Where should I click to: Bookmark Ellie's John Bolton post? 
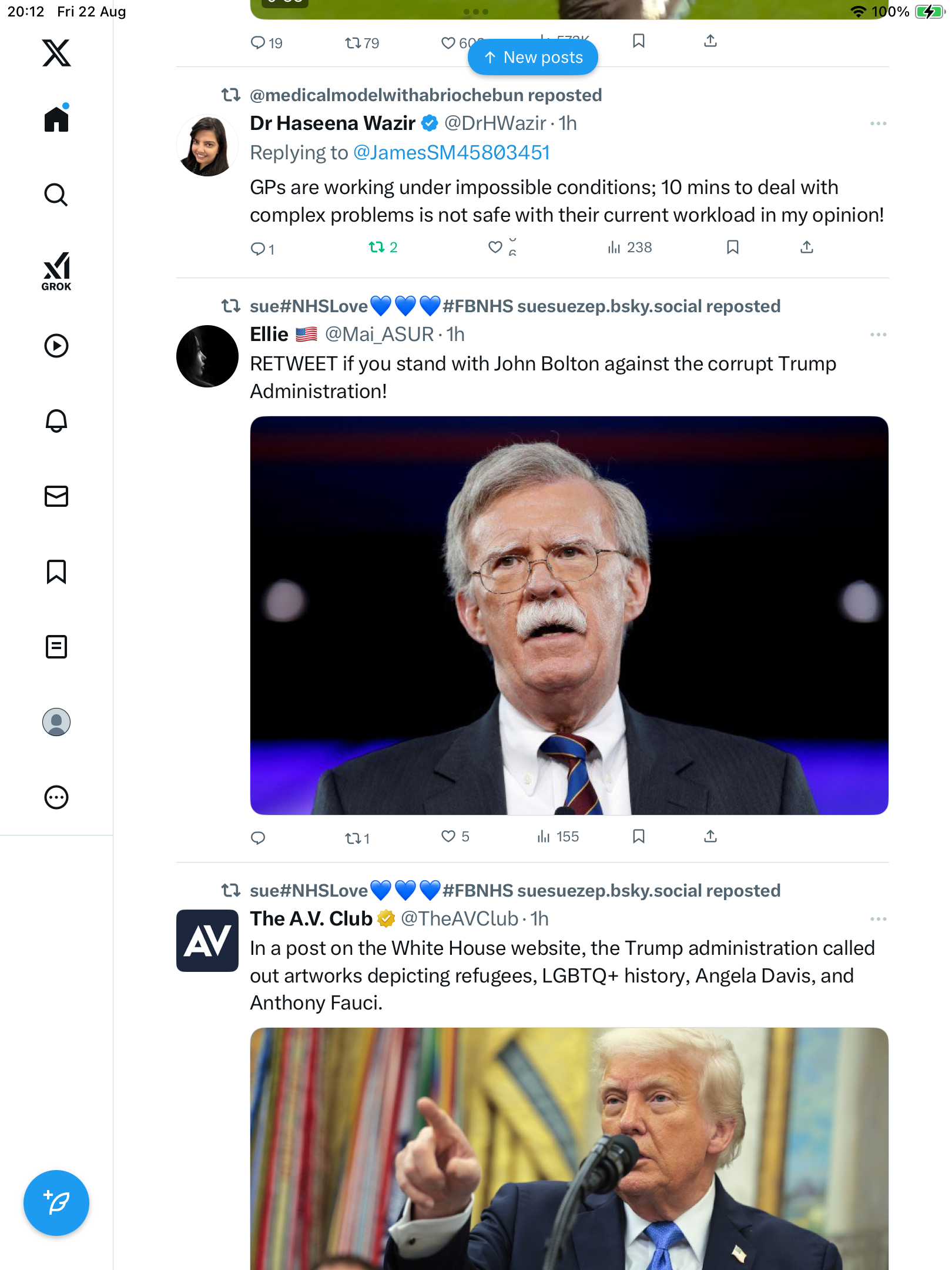(x=639, y=837)
